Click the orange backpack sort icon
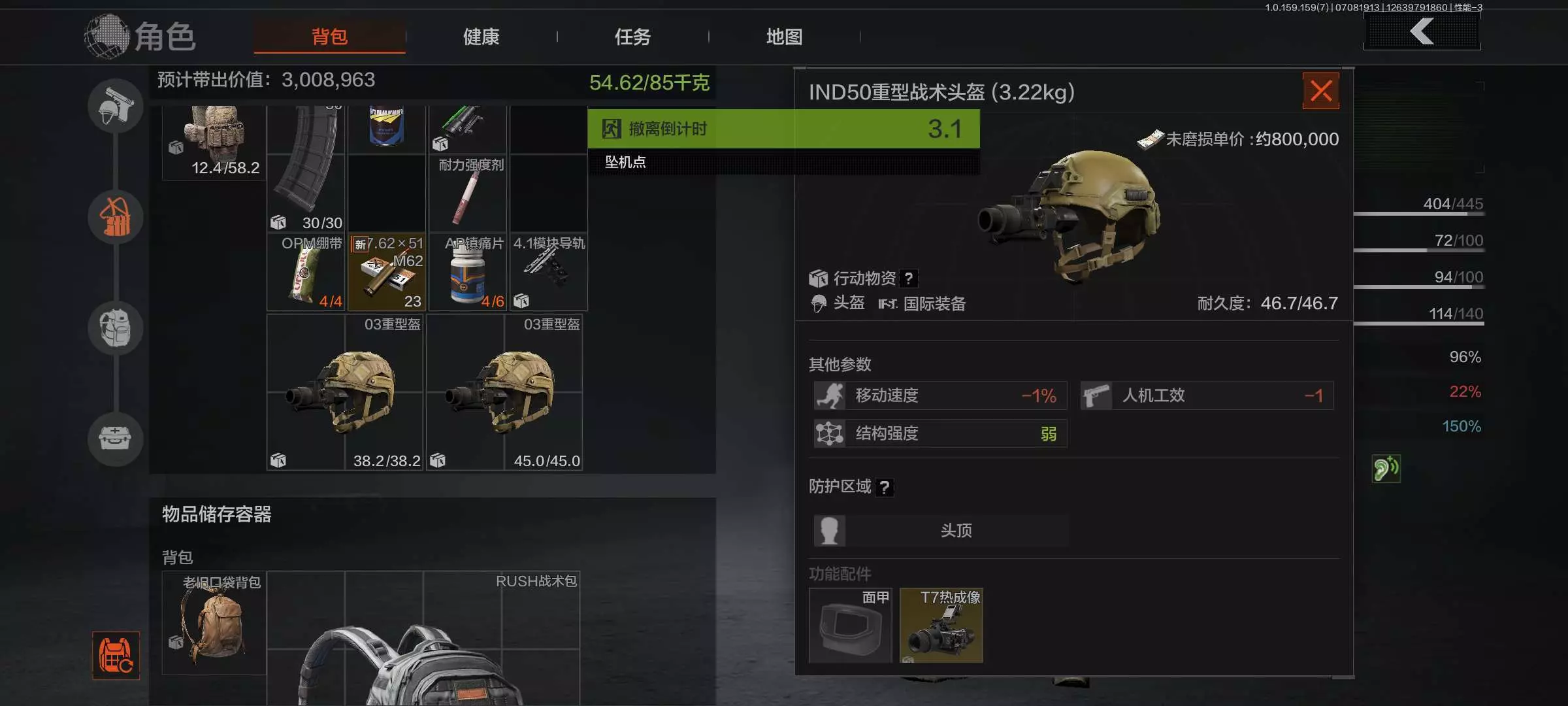 tap(116, 656)
